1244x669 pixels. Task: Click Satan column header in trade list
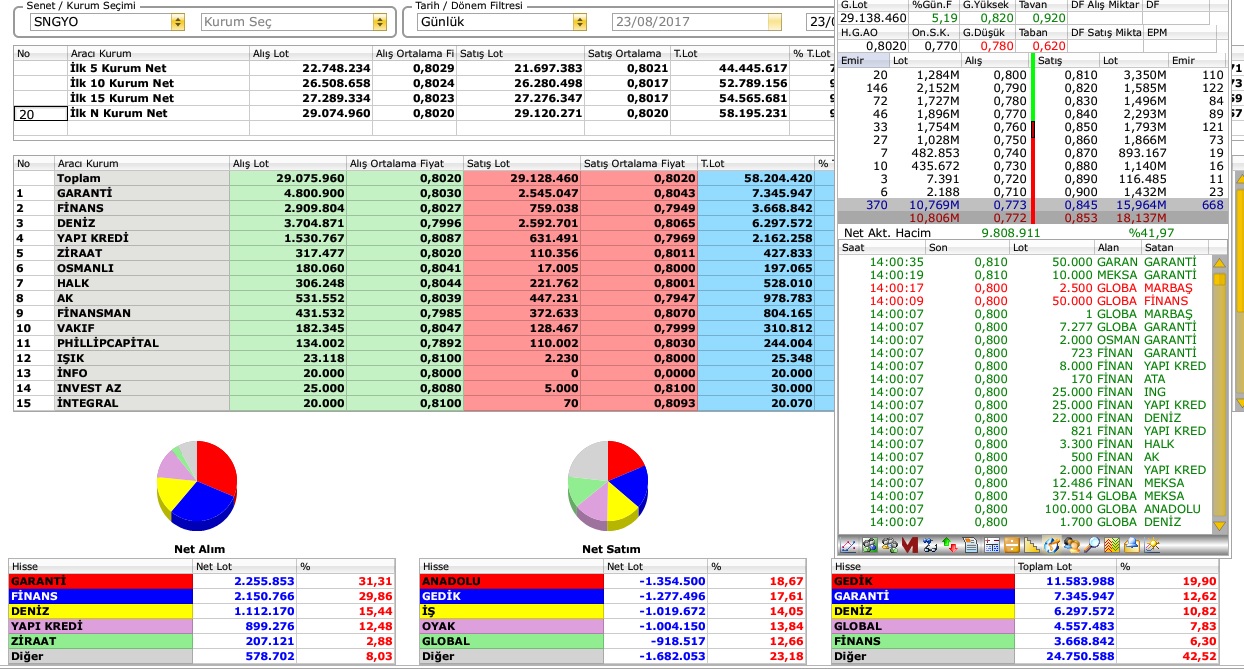(x=1175, y=246)
